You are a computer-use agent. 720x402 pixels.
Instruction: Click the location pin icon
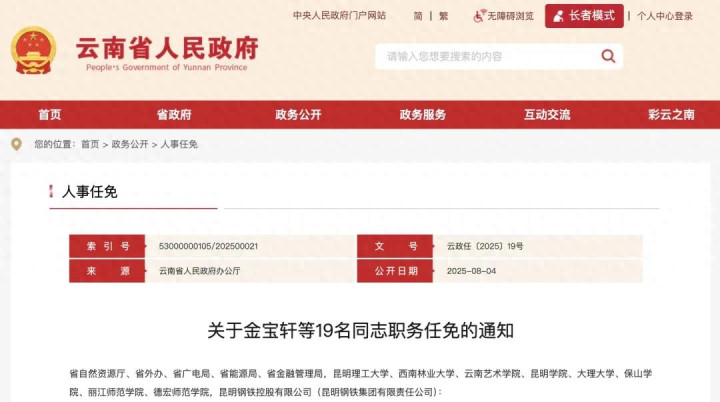click(x=17, y=144)
